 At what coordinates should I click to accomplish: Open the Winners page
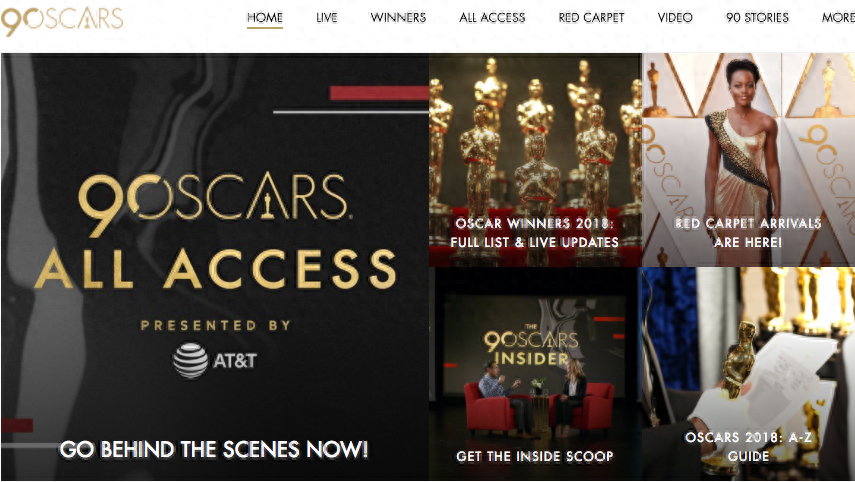(x=398, y=18)
